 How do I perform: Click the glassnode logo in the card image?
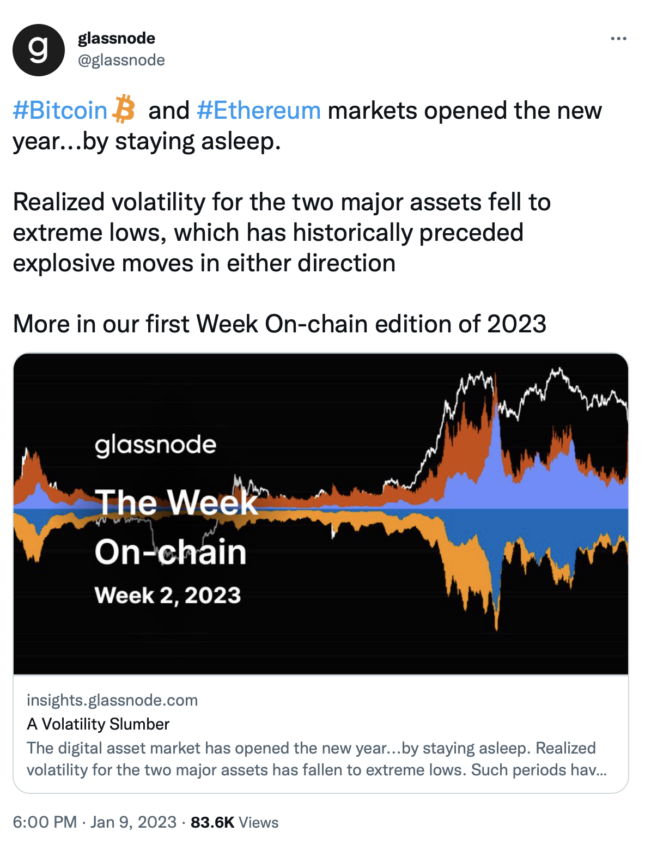point(156,445)
